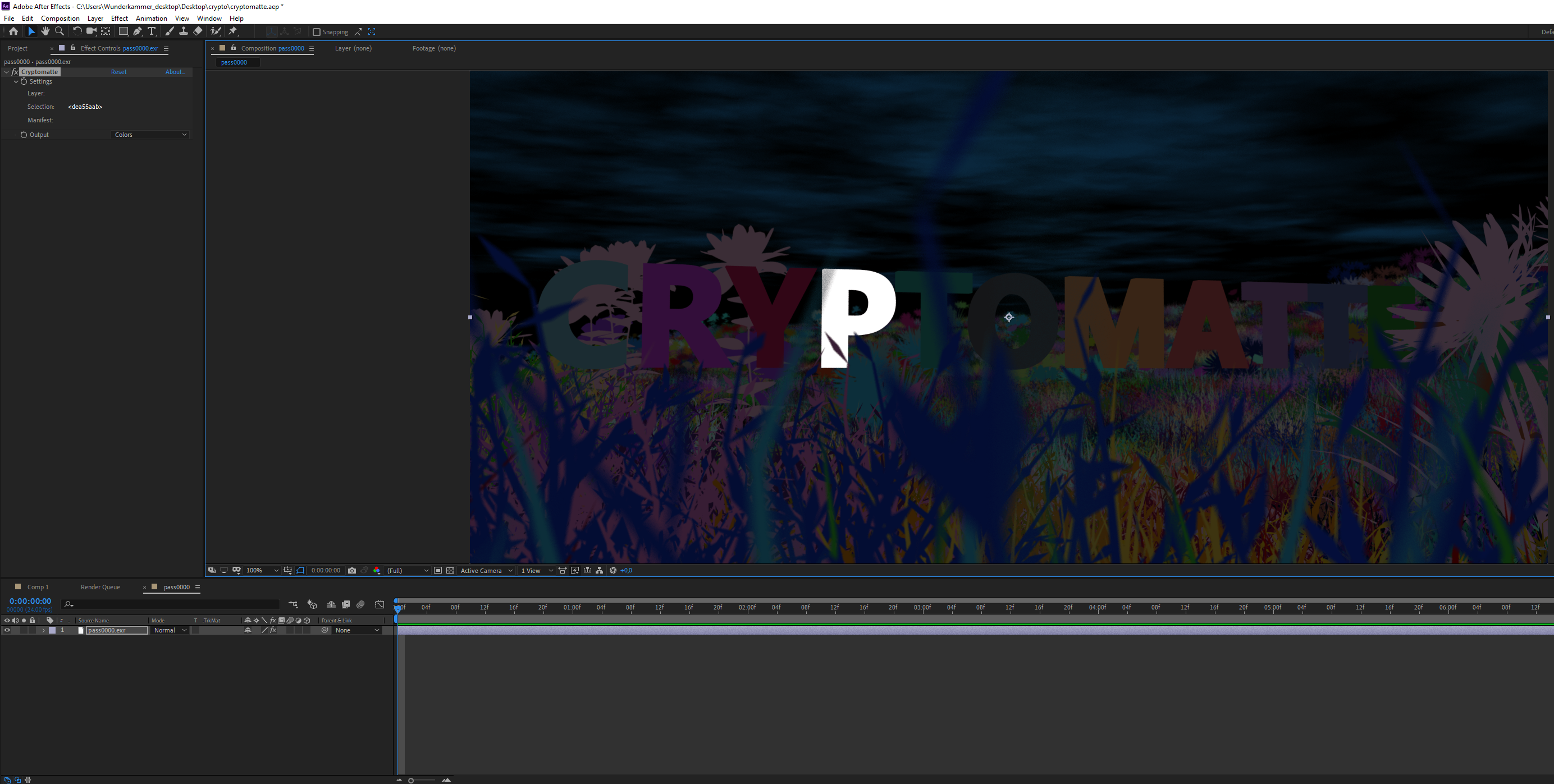Viewport: 1554px width, 784px height.
Task: Switch to the Comp 1 timeline tab
Action: [x=38, y=587]
